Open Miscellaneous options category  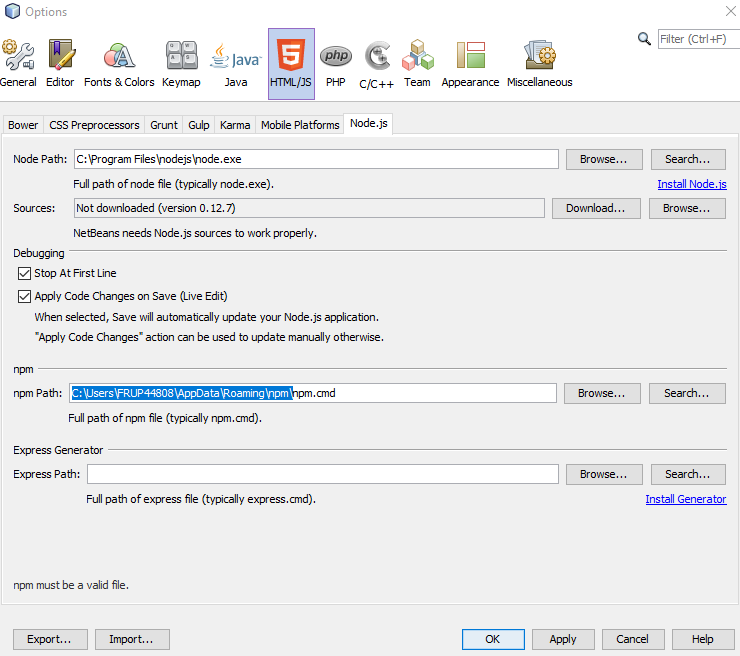tap(540, 64)
